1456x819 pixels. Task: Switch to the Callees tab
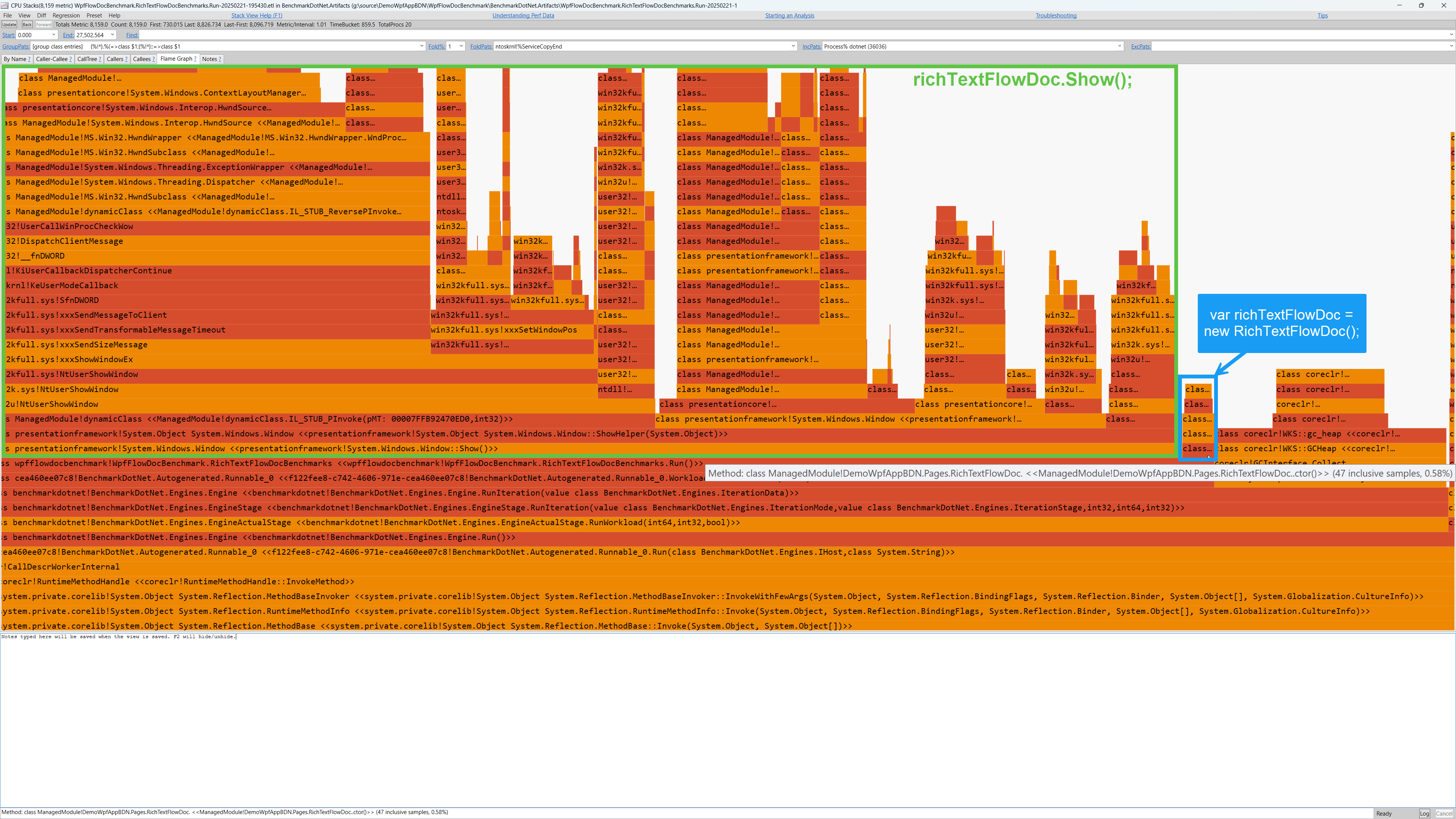[141, 60]
